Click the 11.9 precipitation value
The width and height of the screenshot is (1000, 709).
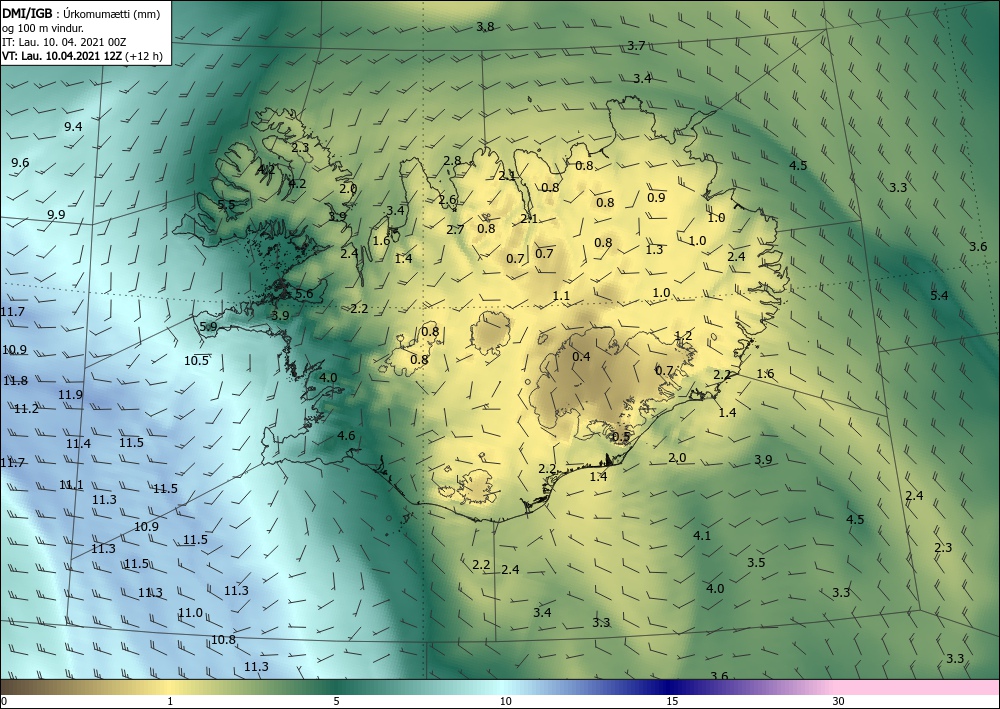(x=70, y=395)
